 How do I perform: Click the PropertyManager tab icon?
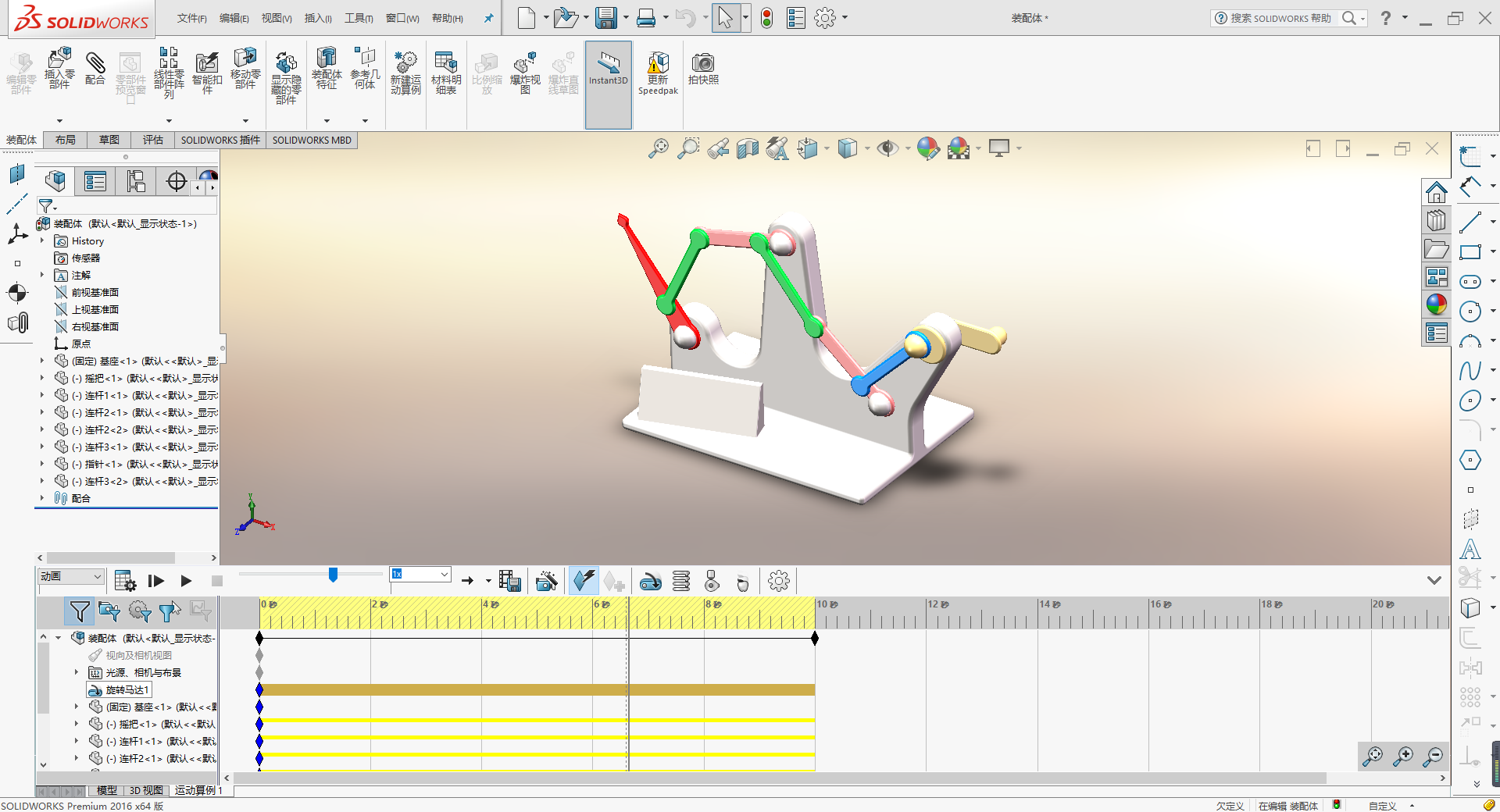pyautogui.click(x=95, y=181)
